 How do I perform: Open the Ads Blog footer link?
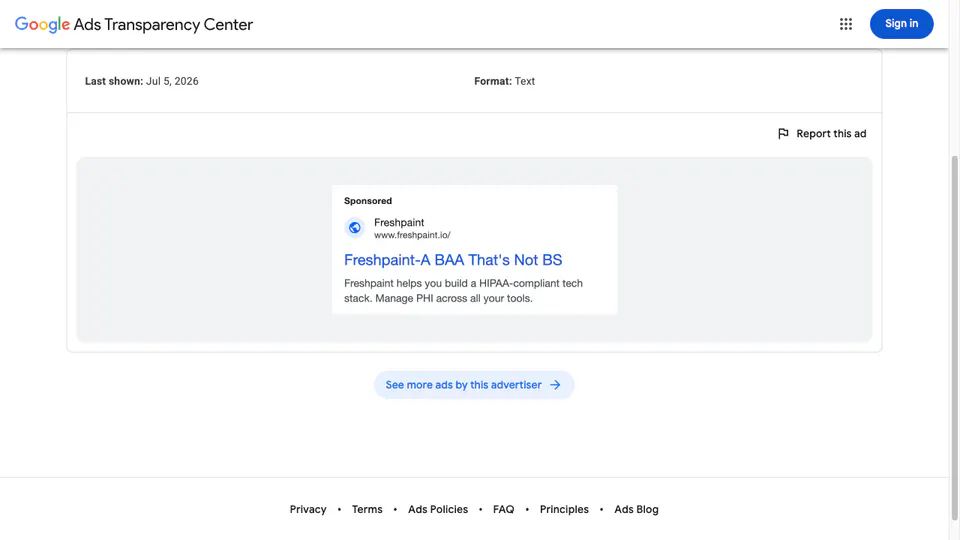click(x=636, y=509)
